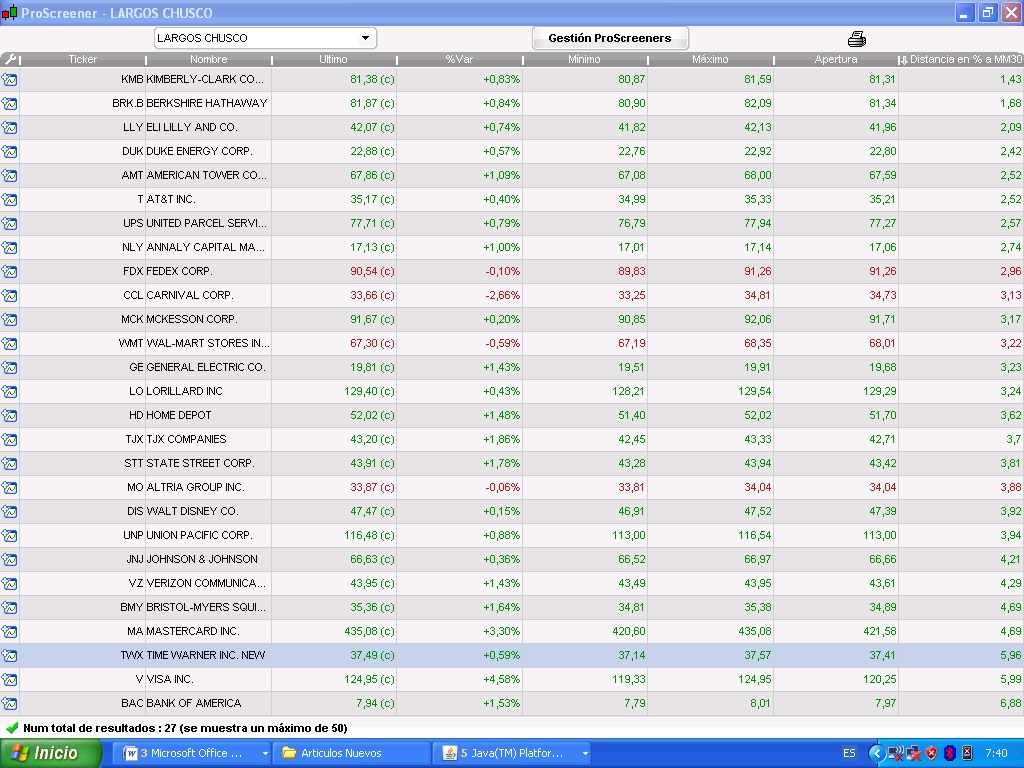Open the LARGOS CHUSCO screener dropdown
Image resolution: width=1024 pixels, height=768 pixels.
(x=265, y=38)
